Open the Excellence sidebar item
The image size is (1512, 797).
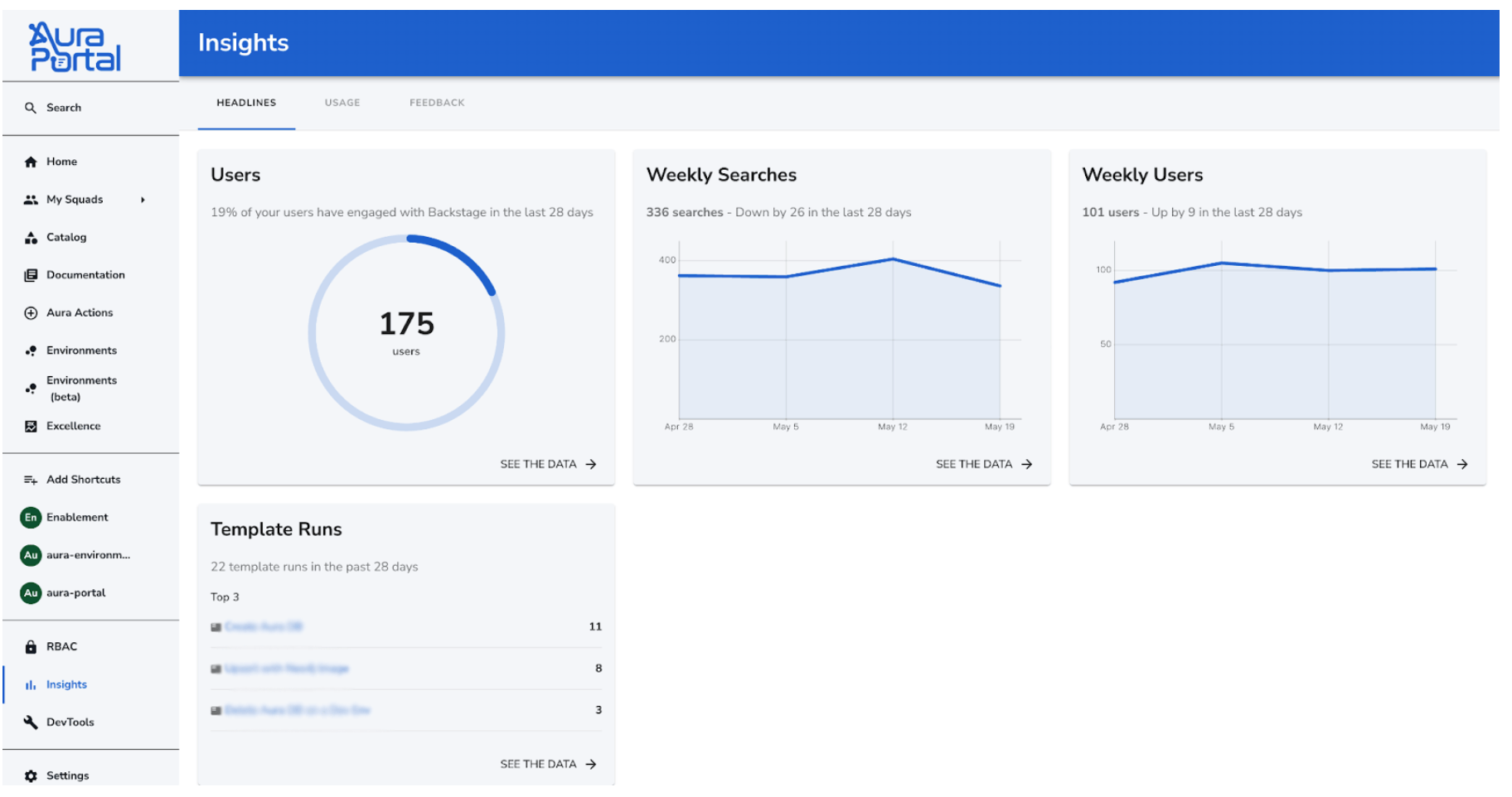(31, 426)
